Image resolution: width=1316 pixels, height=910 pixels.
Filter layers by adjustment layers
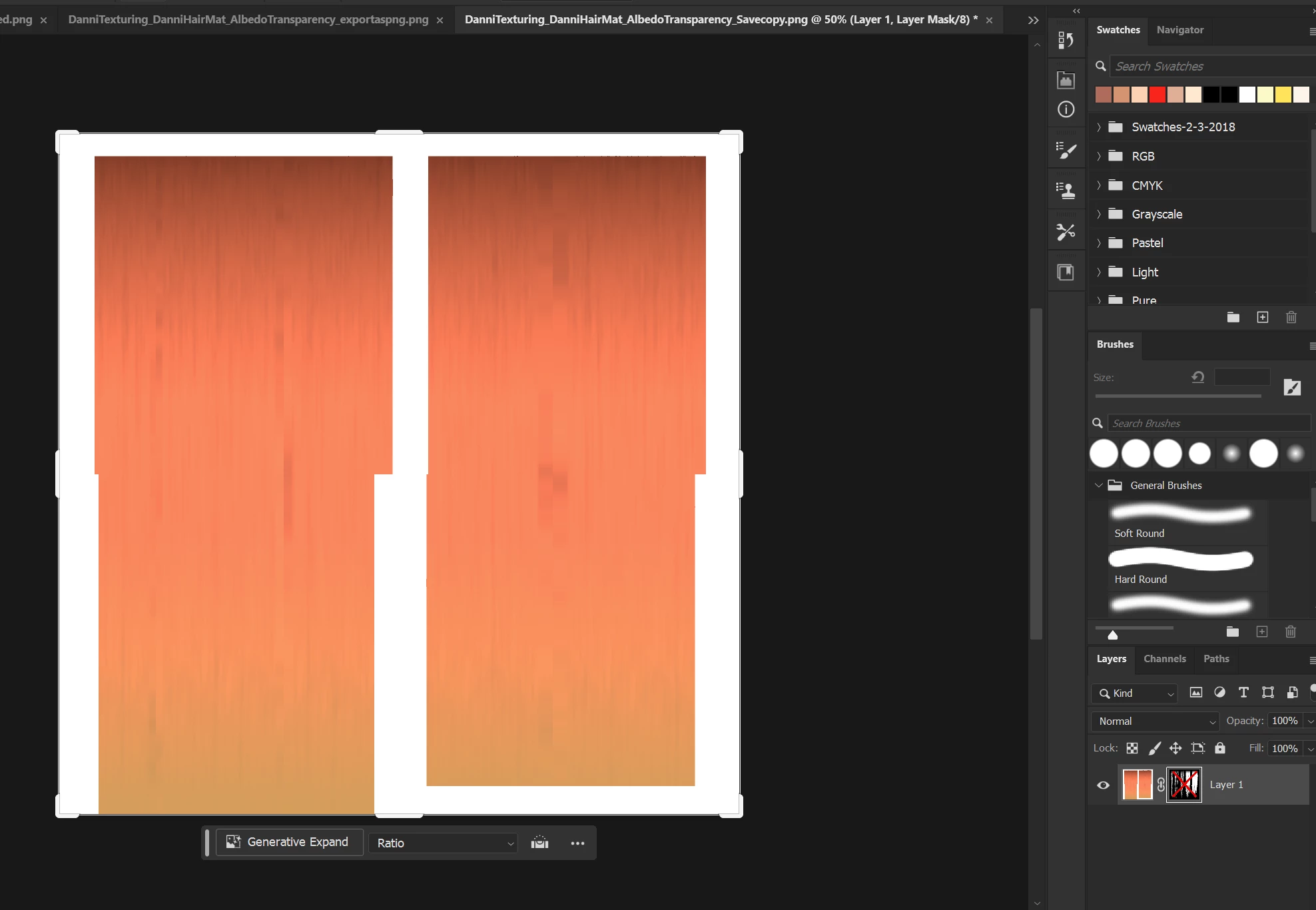pos(1219,693)
